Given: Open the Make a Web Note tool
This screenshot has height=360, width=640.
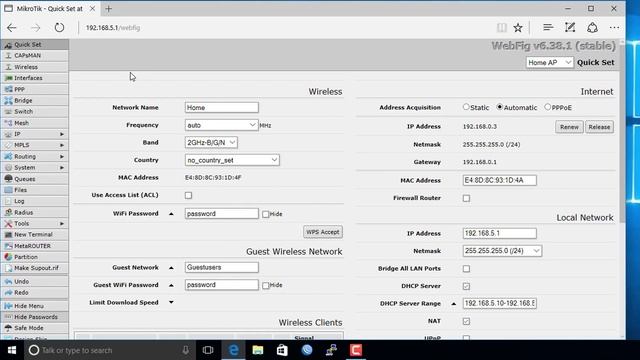Looking at the screenshot, I should click(570, 27).
